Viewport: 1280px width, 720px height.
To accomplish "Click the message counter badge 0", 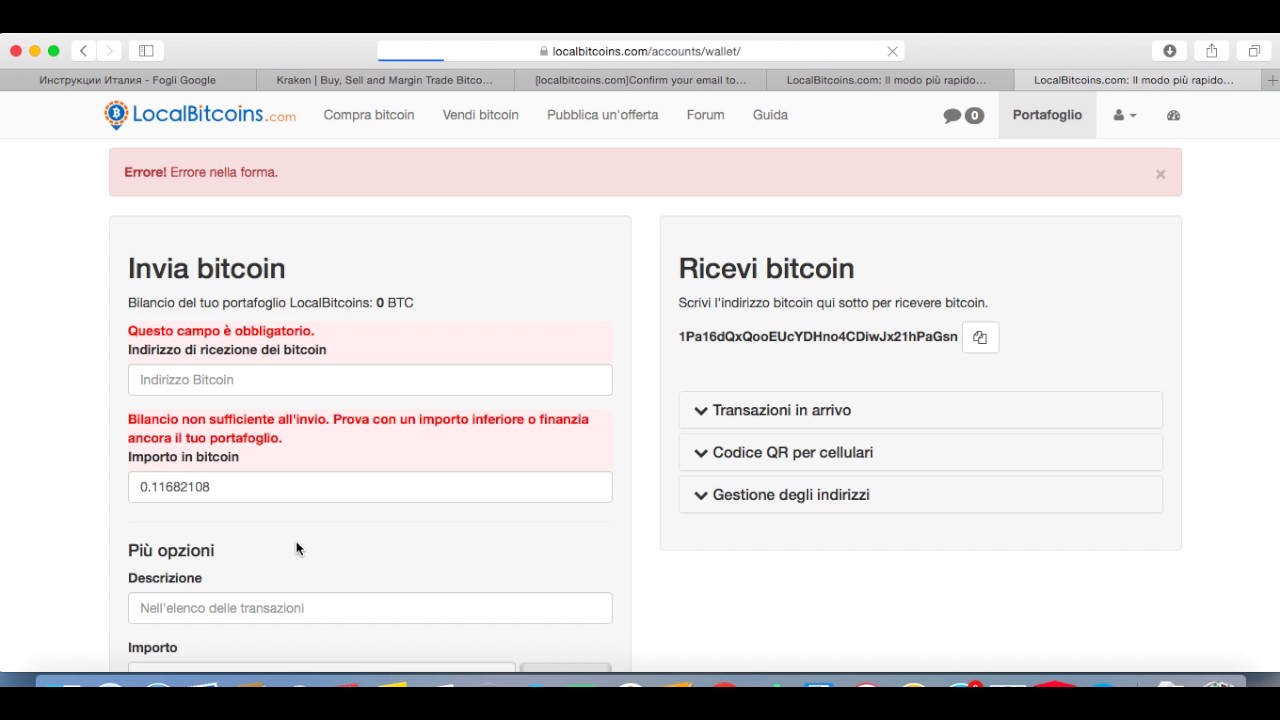I will (x=974, y=116).
